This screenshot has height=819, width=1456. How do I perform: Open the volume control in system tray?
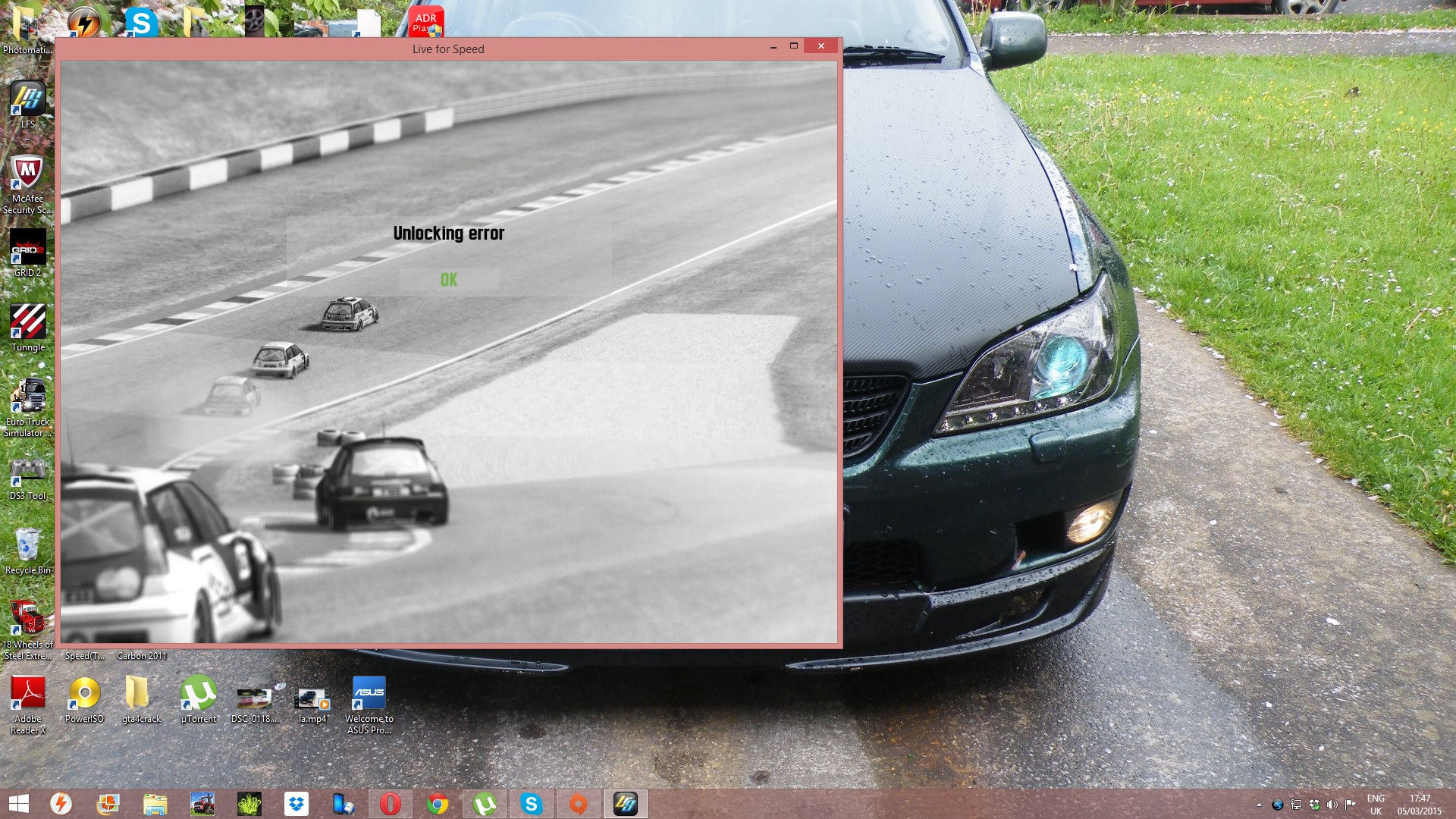point(1332,805)
